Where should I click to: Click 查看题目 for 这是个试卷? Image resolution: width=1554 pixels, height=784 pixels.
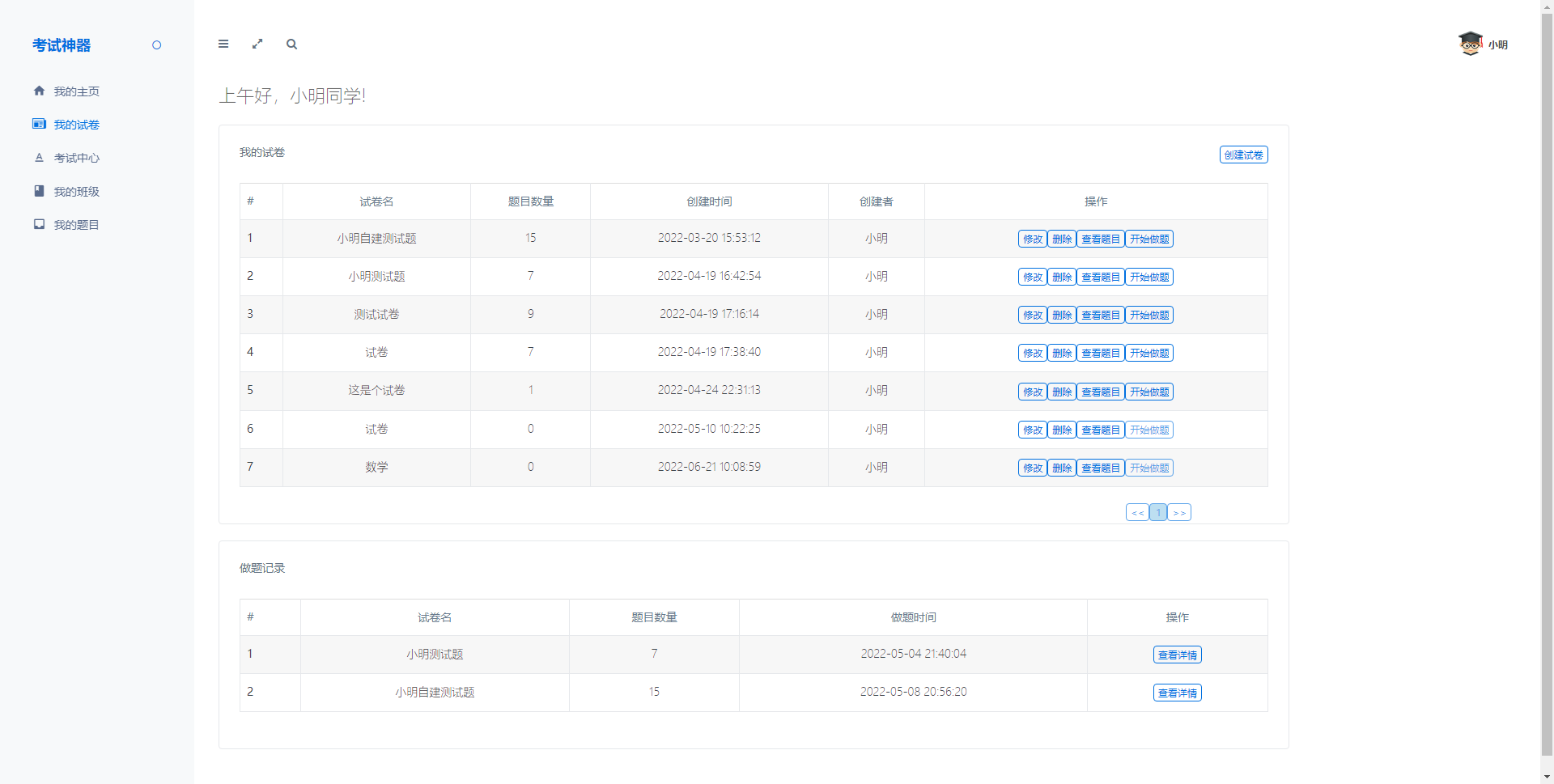point(1100,392)
